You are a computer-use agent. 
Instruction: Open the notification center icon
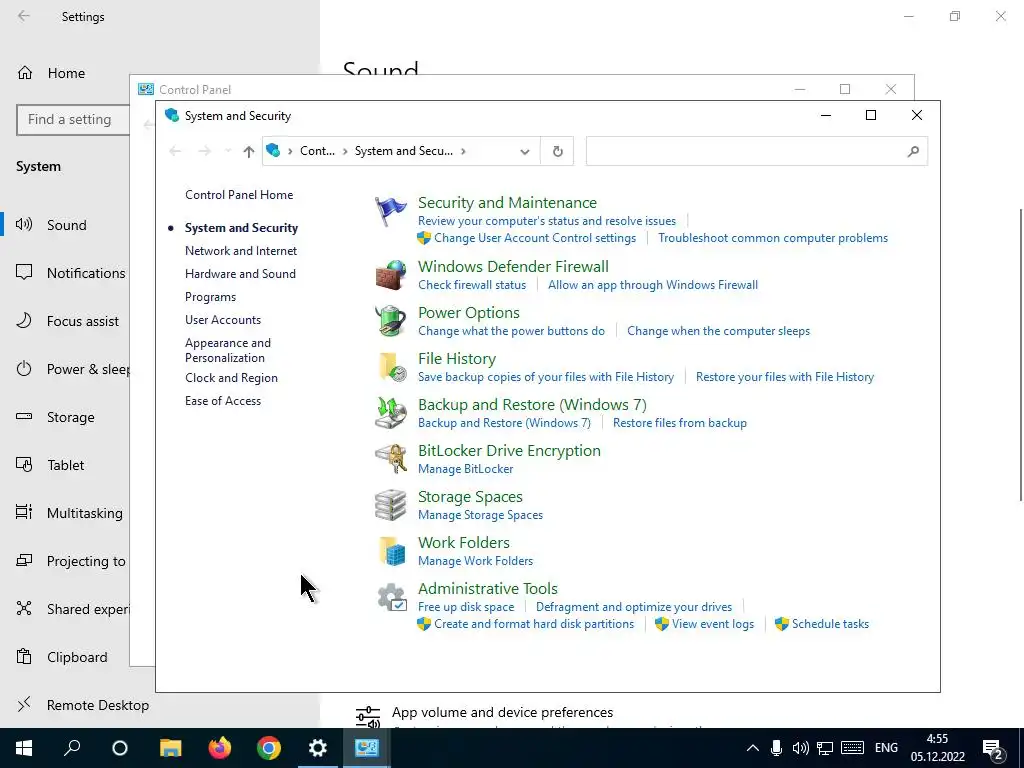point(993,749)
